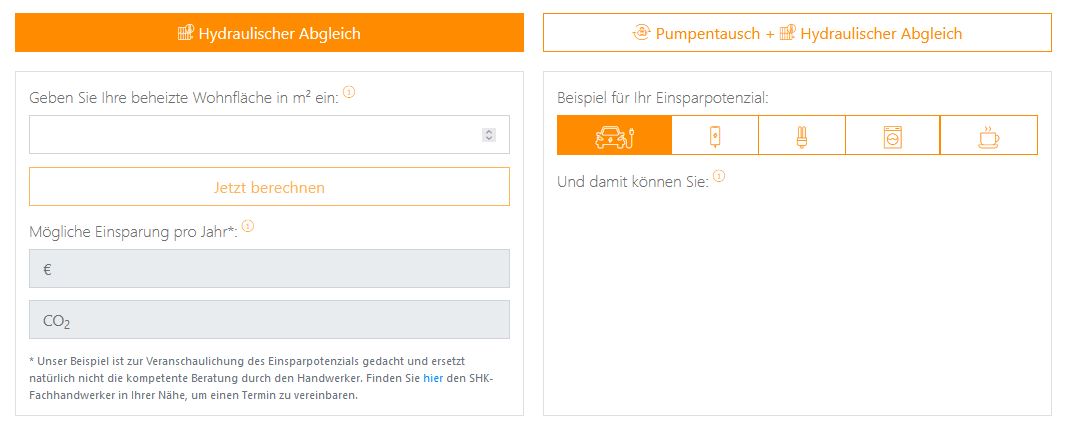The image size is (1067, 427).
Task: Select the coffee cup example icon
Action: 988,135
